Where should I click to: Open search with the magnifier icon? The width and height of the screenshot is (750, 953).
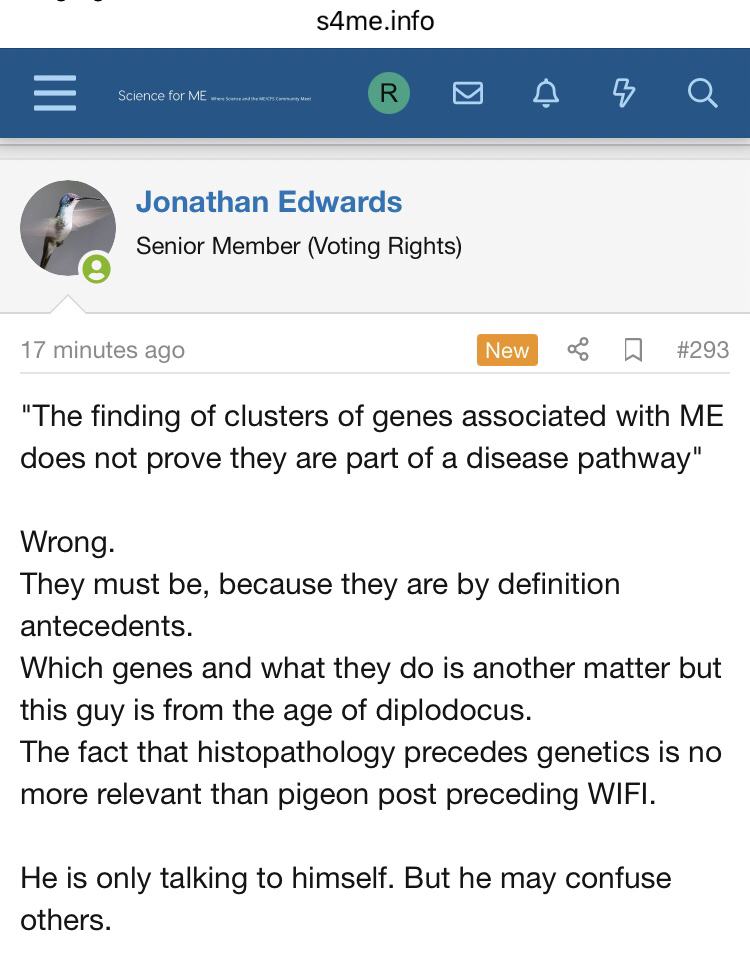[702, 94]
